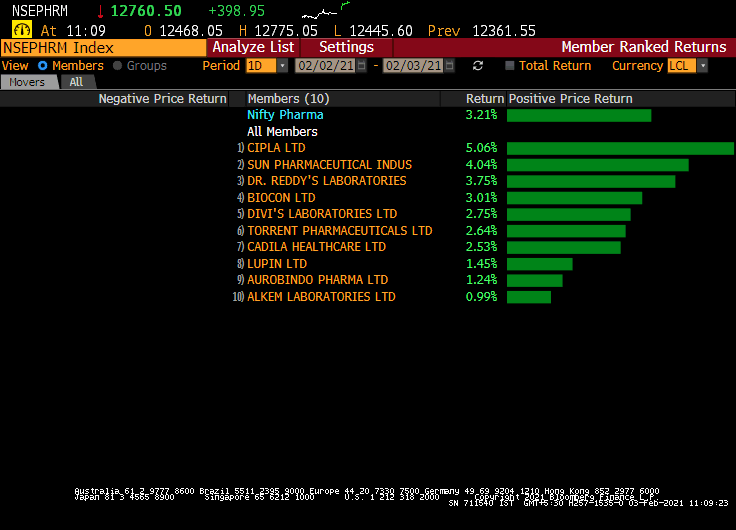The image size is (736, 530).
Task: Sort by the Return column header
Action: [x=485, y=99]
